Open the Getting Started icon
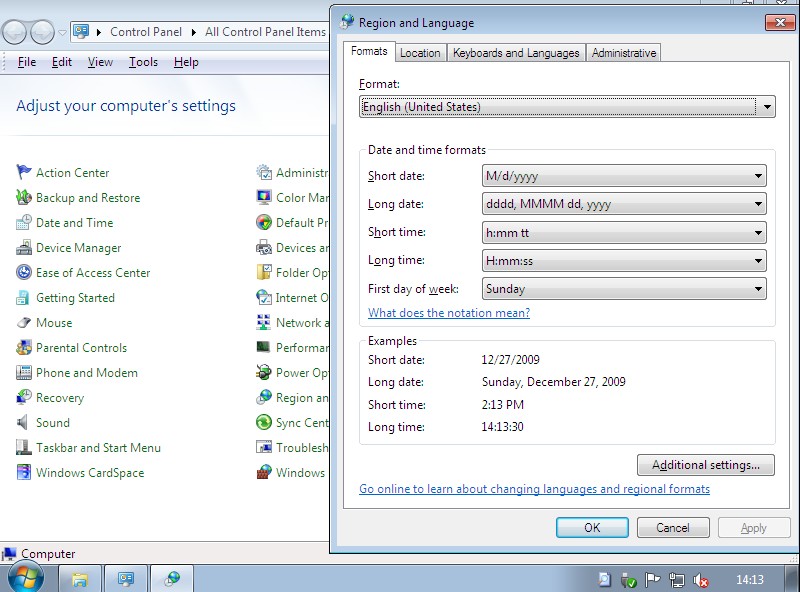 point(23,298)
